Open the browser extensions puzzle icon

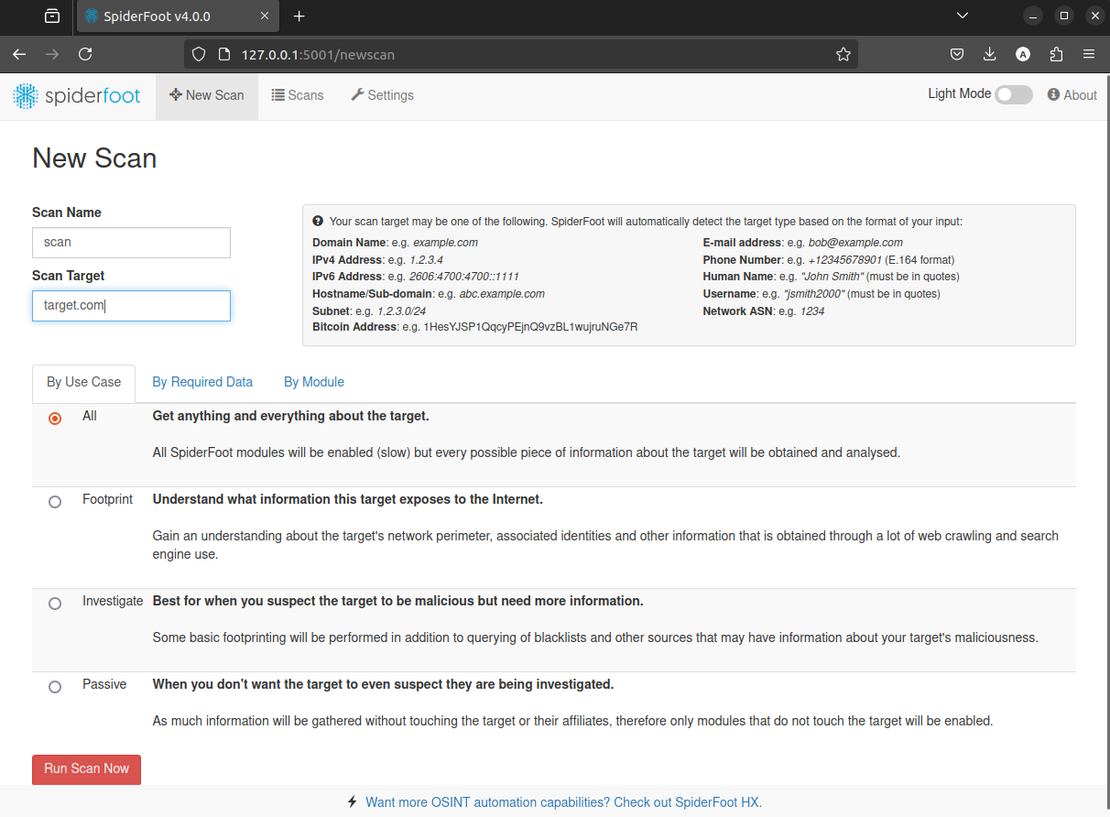pyautogui.click(x=1056, y=54)
